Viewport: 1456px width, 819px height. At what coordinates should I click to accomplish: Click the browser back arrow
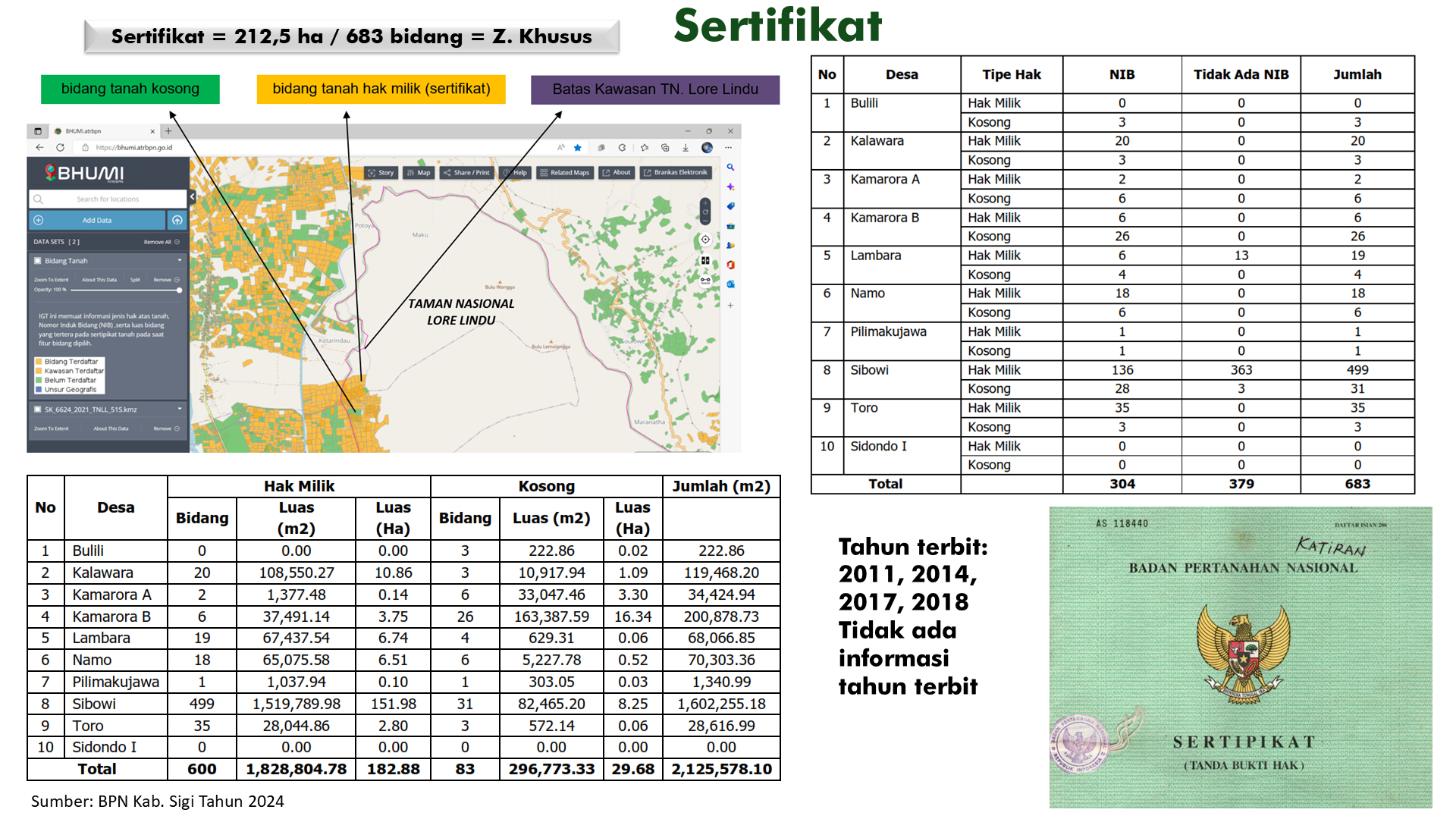(39, 148)
